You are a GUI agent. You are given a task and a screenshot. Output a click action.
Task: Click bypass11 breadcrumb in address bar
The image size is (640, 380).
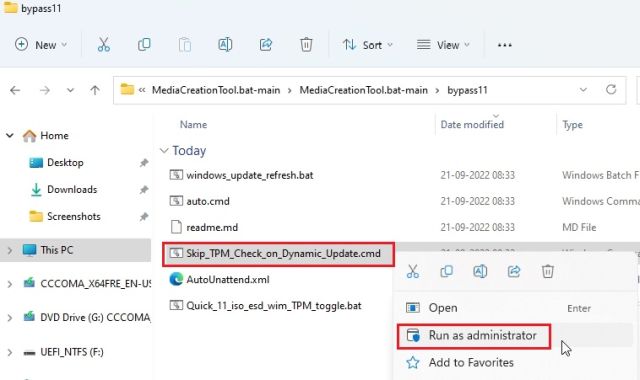(467, 90)
